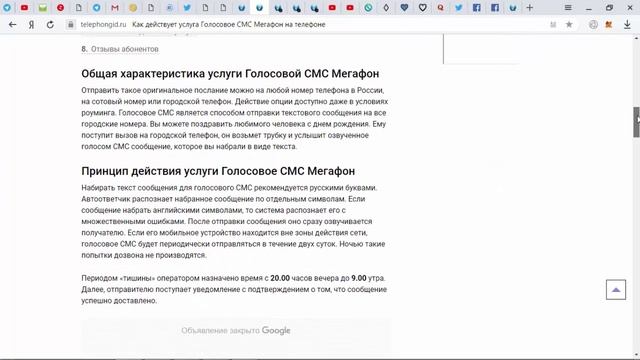Screen dimensions: 640x360
Task: Click the bold '20.00' time value
Action: pyautogui.click(x=280, y=278)
